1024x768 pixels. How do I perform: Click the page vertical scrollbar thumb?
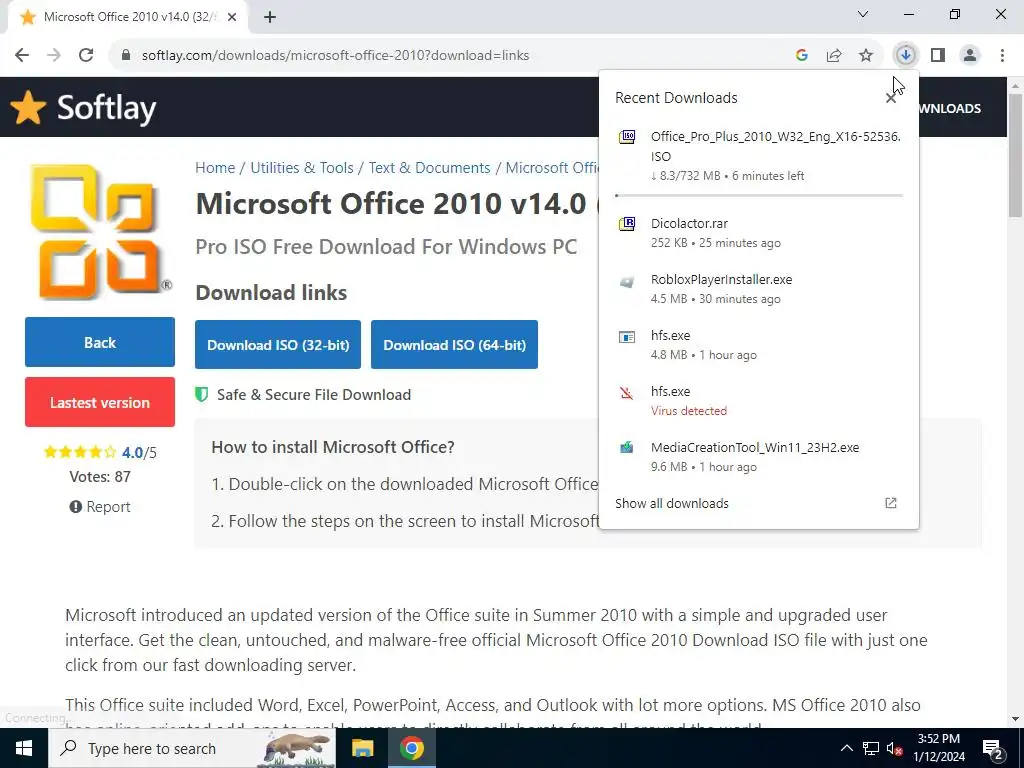click(x=1015, y=155)
